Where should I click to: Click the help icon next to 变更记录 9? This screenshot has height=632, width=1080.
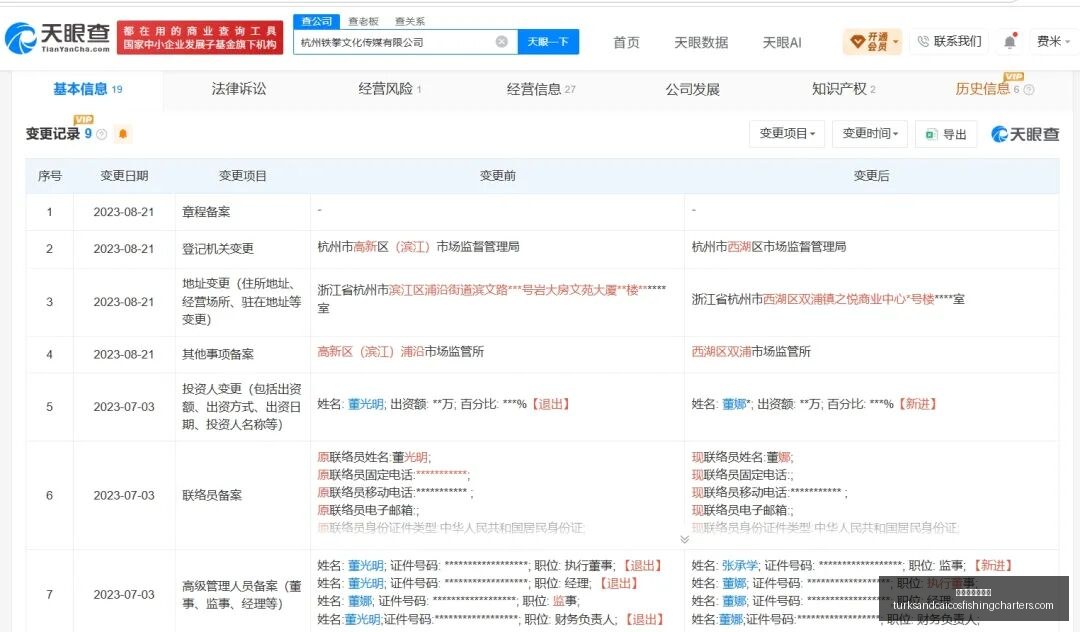[102, 134]
